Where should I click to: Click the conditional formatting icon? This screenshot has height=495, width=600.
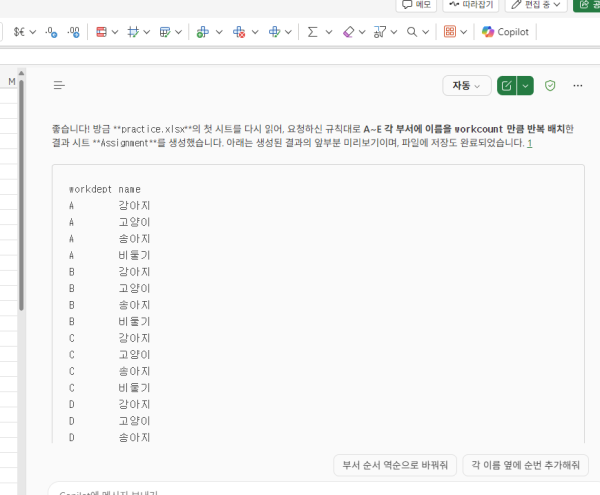pyautogui.click(x=101, y=32)
